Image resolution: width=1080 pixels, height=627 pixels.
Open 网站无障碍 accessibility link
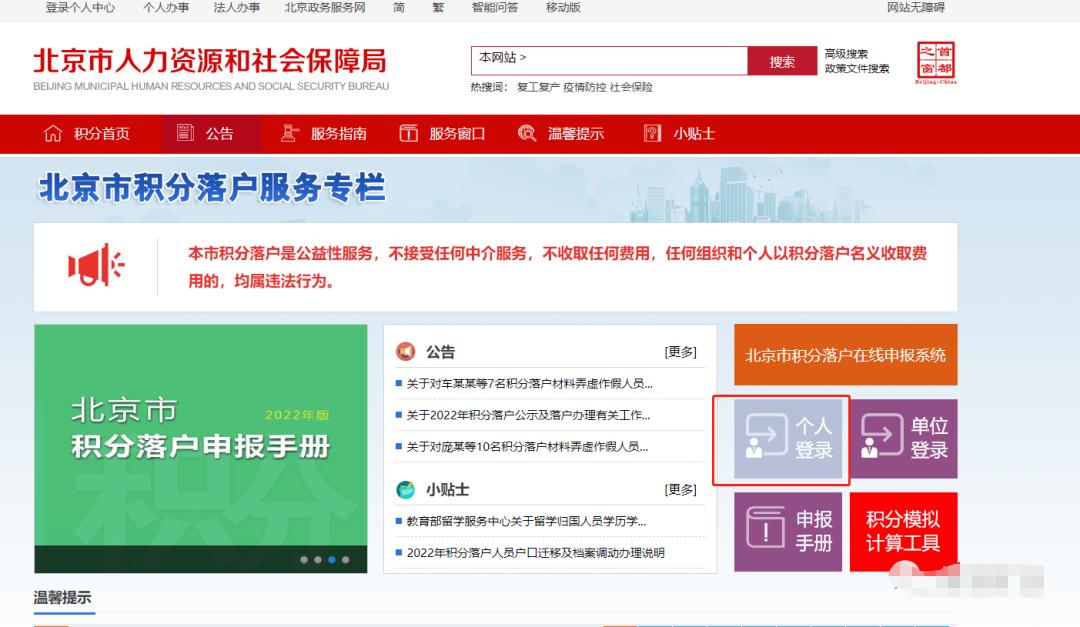pos(915,8)
